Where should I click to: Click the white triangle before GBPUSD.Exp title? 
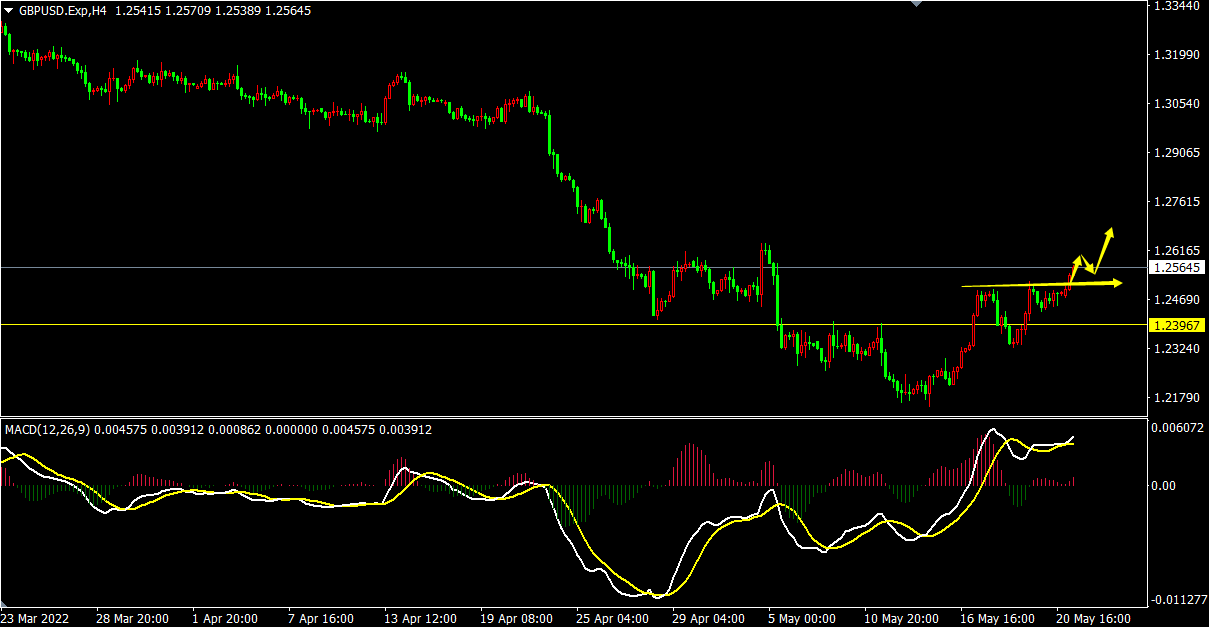coord(9,10)
